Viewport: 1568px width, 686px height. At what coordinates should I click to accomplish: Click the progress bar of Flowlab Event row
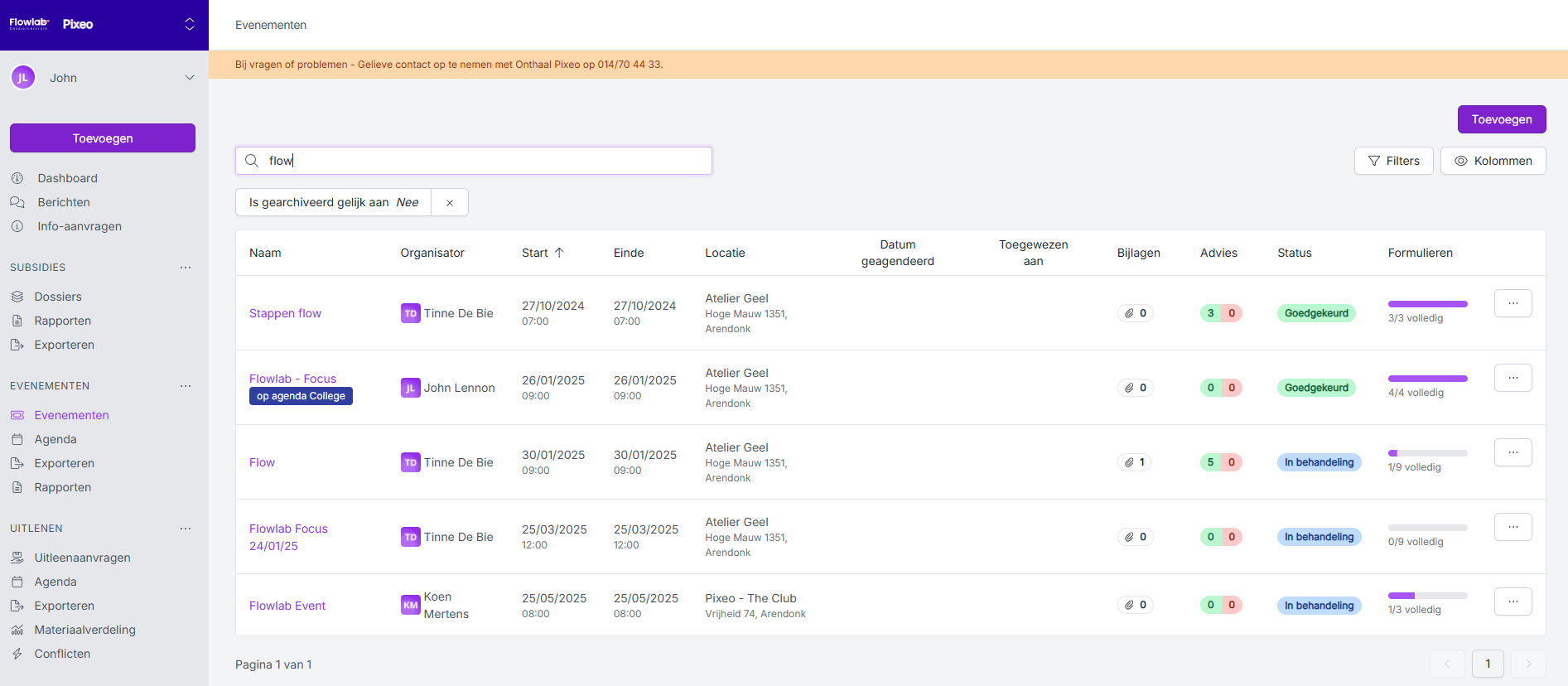(1427, 596)
